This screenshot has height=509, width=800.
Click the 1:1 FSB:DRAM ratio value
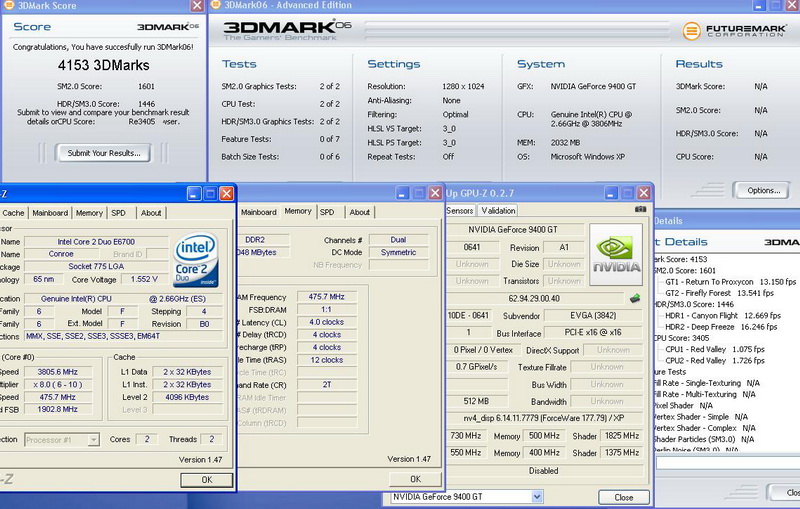point(327,310)
